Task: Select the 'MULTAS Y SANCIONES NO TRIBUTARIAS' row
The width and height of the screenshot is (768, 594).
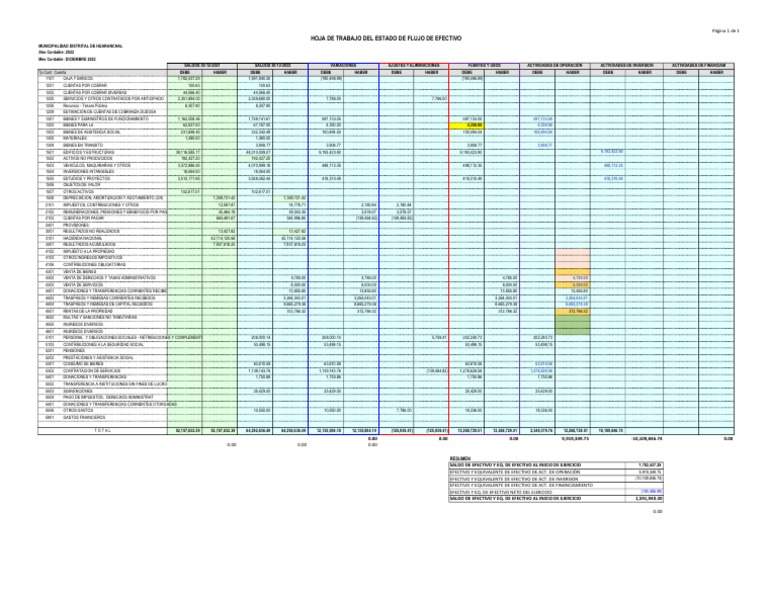Action: pyautogui.click(x=386, y=317)
